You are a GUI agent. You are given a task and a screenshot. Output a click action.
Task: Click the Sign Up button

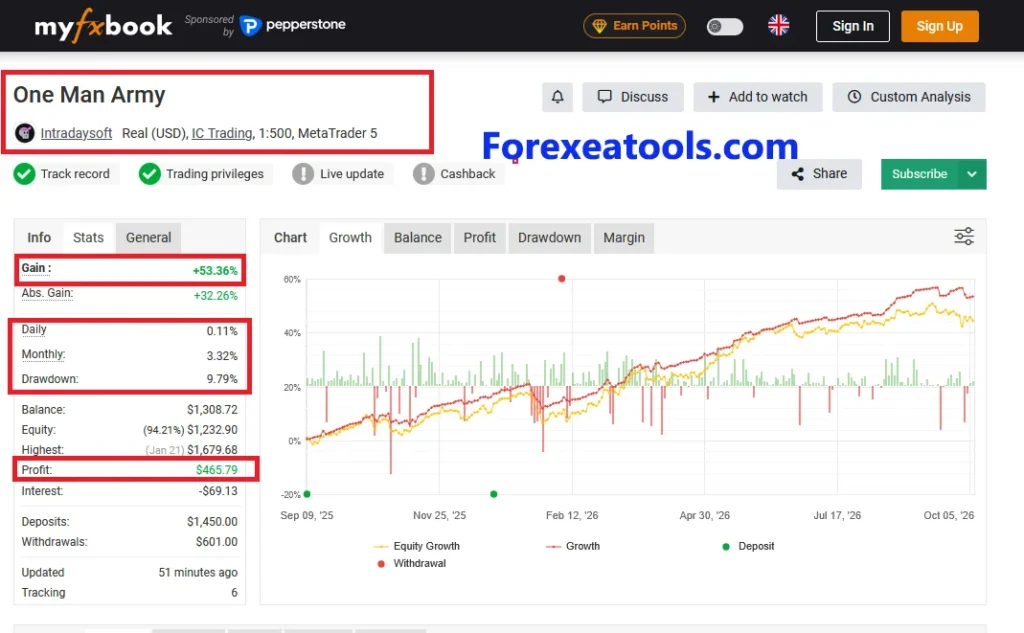[x=939, y=26]
